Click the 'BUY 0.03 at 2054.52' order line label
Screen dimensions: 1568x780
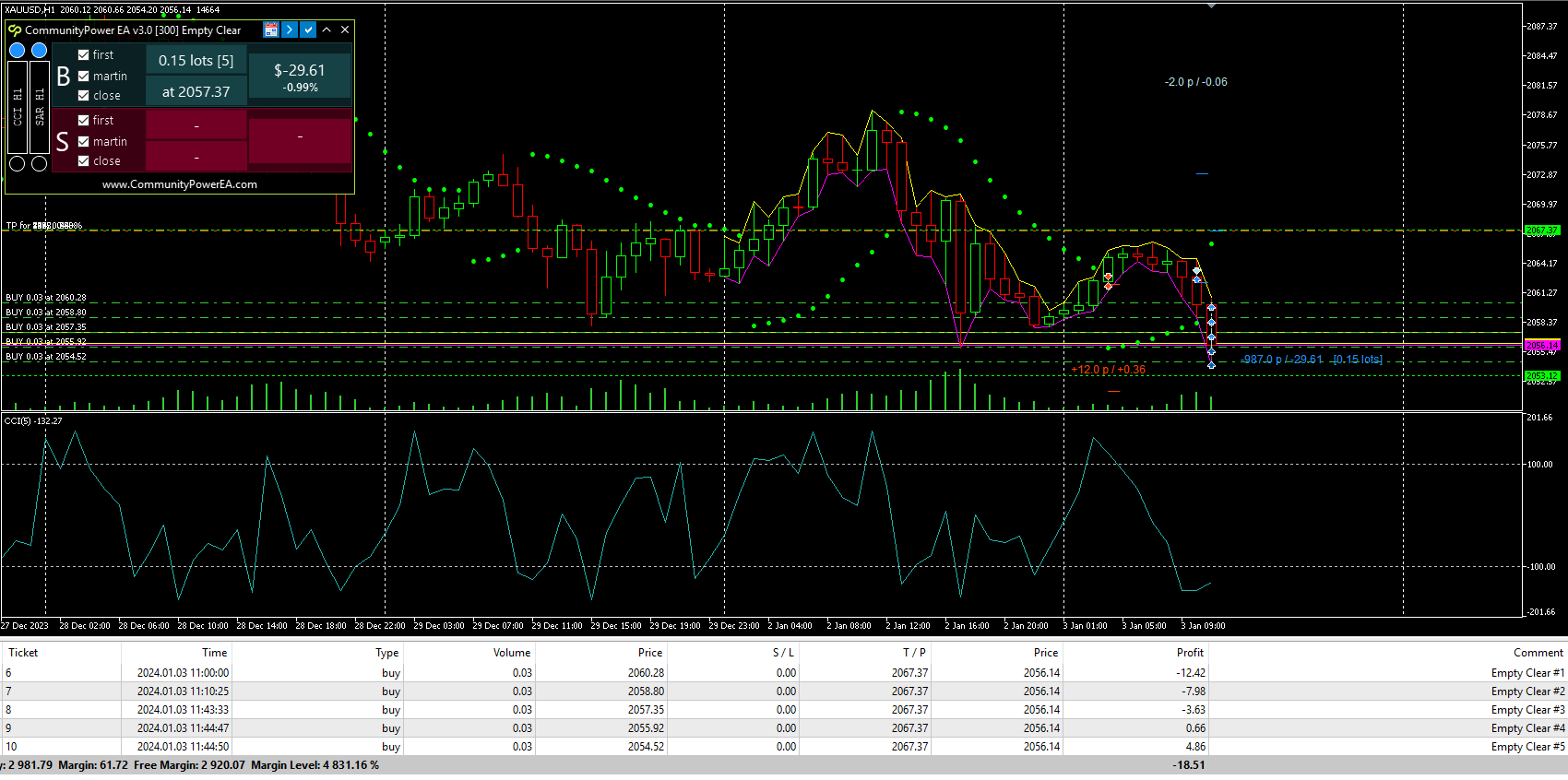46,357
